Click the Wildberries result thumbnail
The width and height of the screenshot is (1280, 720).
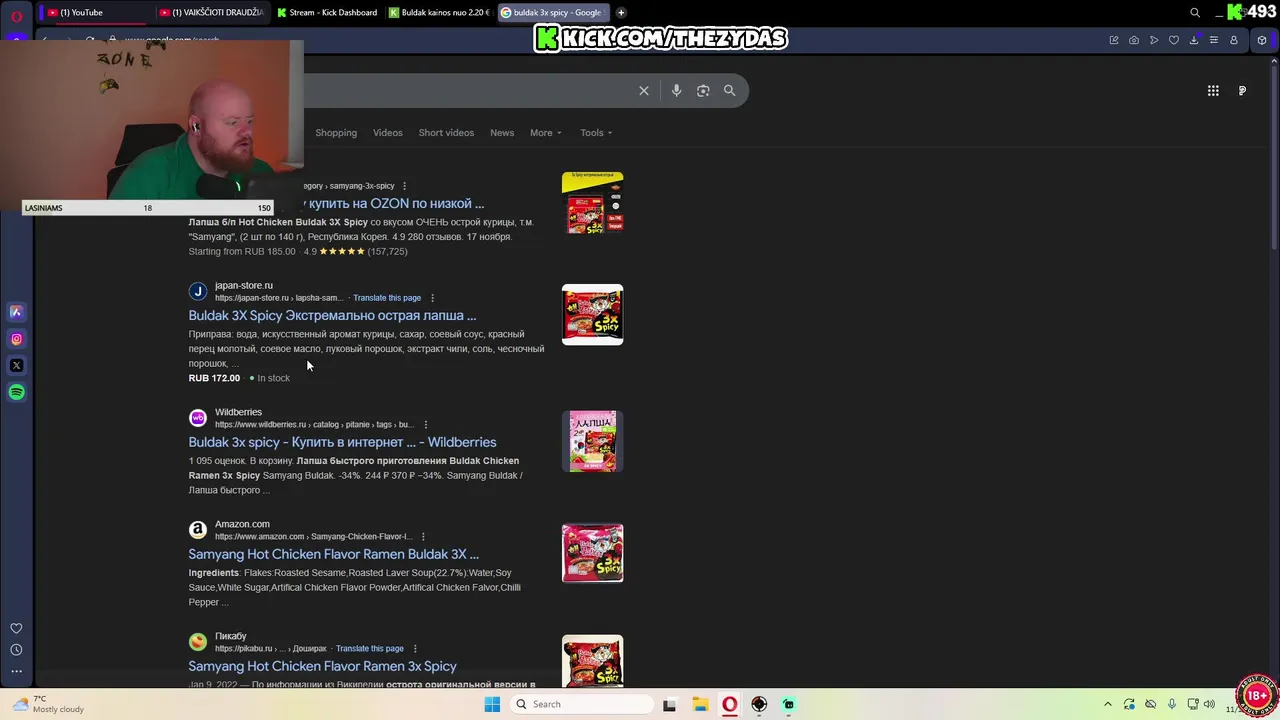[x=592, y=441]
